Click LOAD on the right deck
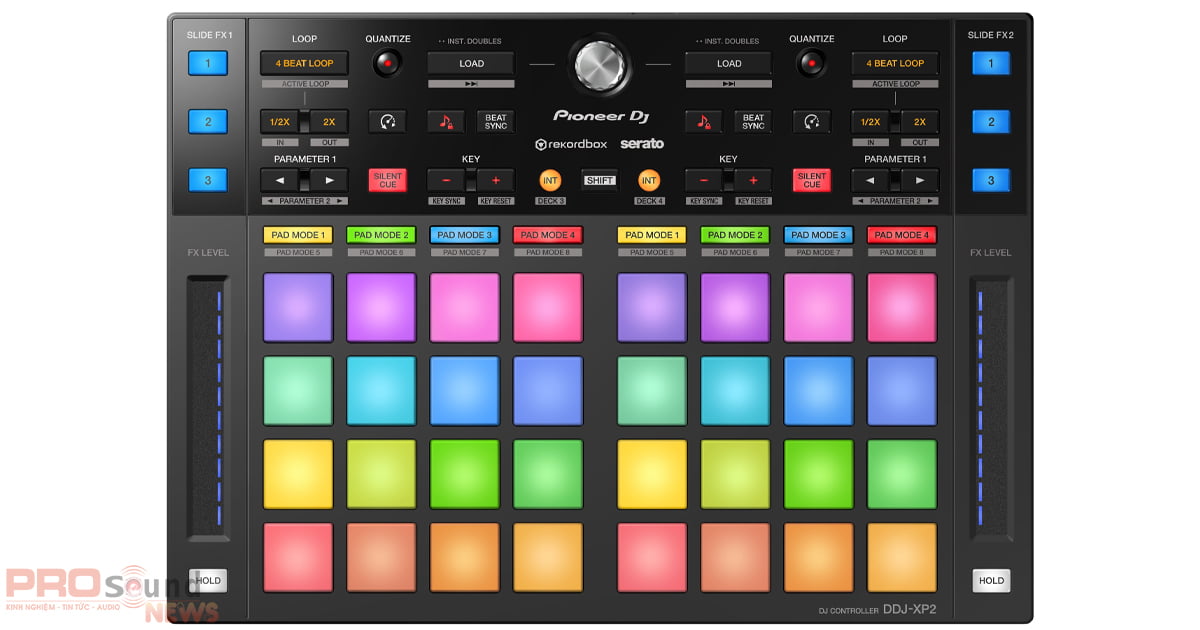The width and height of the screenshot is (1200, 630). 728,63
